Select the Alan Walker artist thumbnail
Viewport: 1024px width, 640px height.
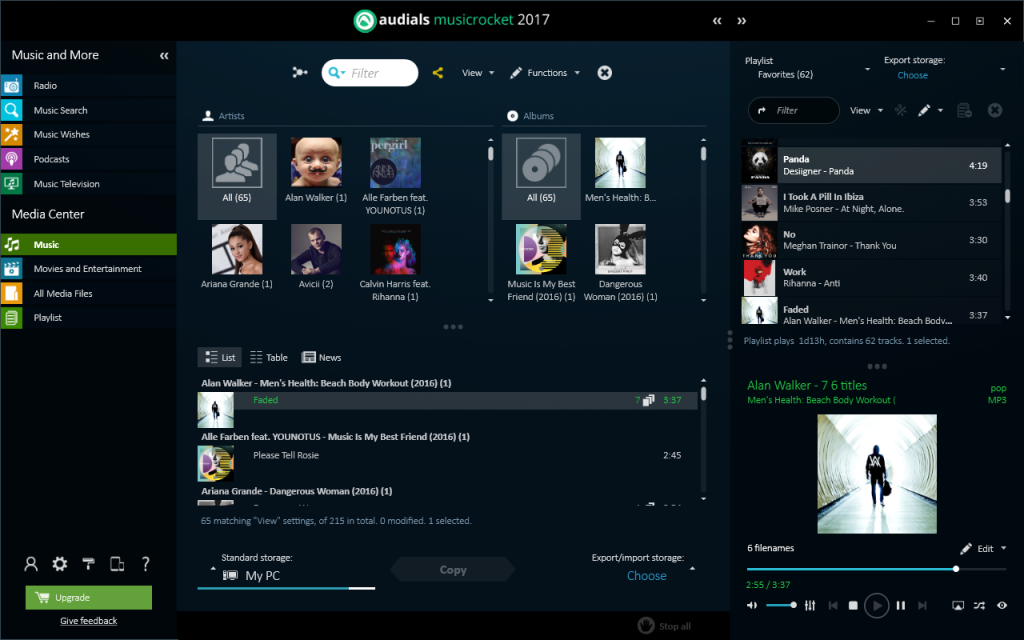pos(315,161)
